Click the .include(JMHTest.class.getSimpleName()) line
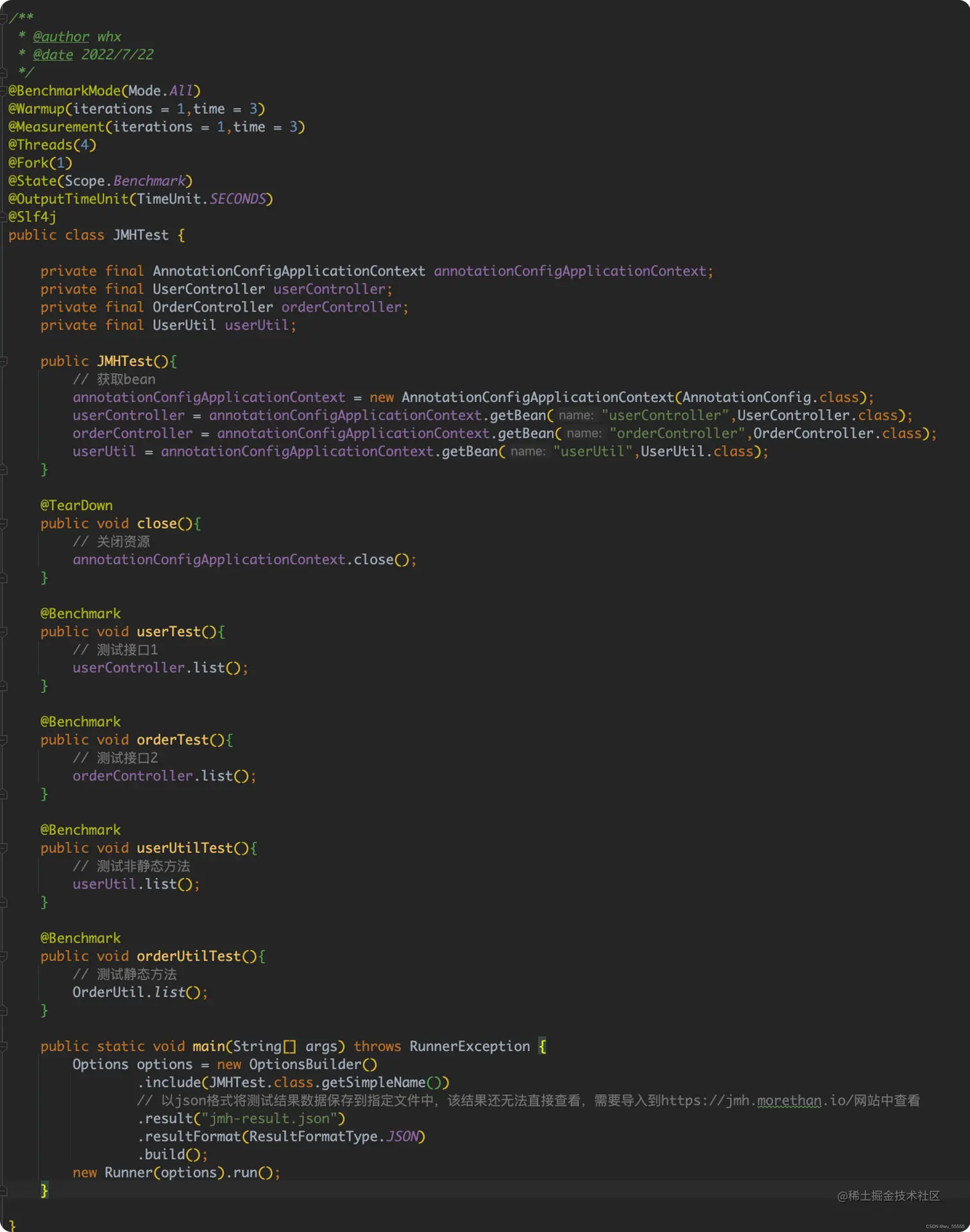The image size is (970, 1232). point(293,1082)
